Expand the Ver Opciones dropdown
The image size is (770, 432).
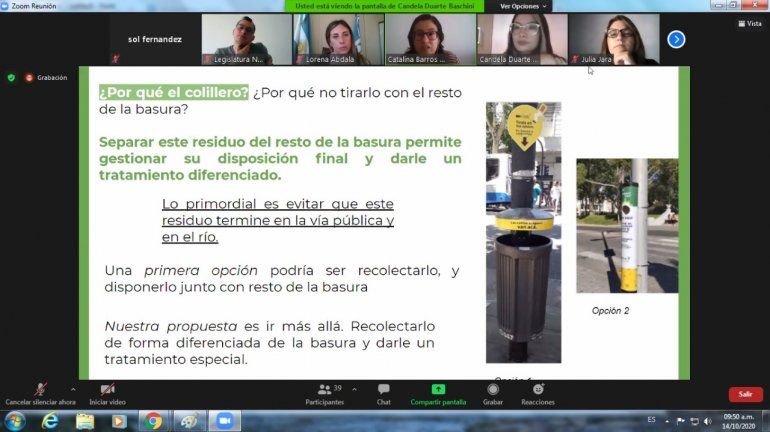(x=524, y=6)
